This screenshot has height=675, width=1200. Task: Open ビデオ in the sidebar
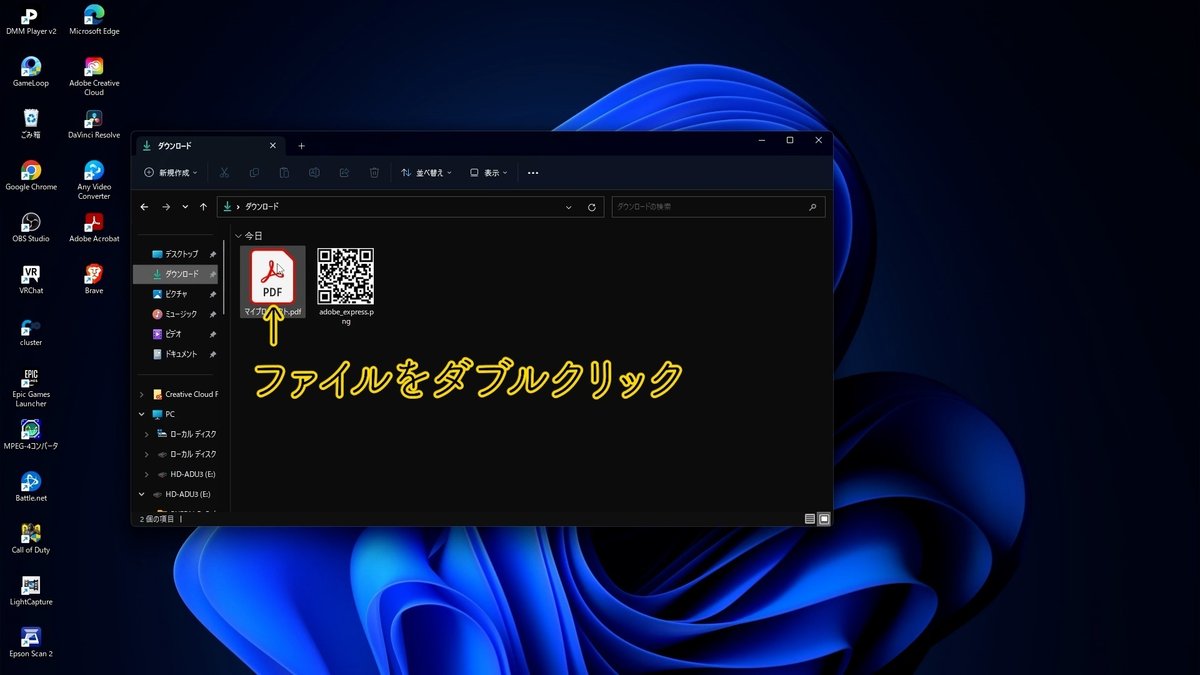175,334
